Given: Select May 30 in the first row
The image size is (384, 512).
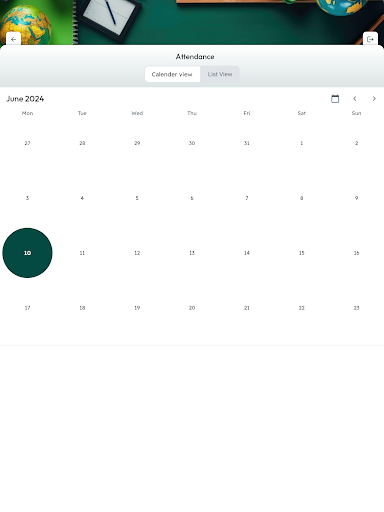Looking at the screenshot, I should (192, 143).
